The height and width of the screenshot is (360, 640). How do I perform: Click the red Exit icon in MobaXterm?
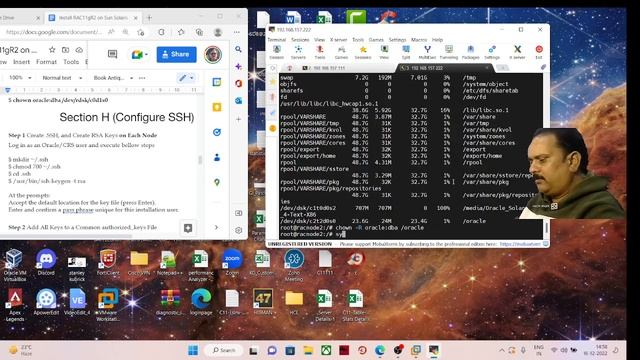point(539,52)
